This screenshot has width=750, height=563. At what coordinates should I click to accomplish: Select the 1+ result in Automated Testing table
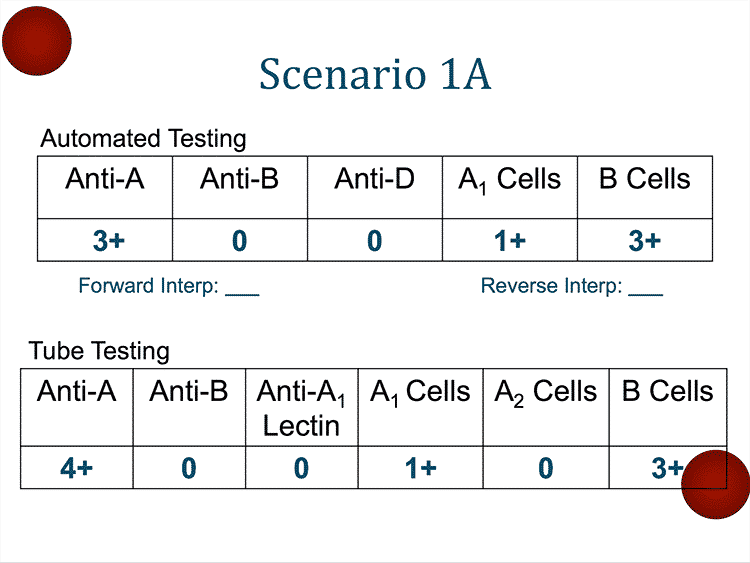point(509,241)
